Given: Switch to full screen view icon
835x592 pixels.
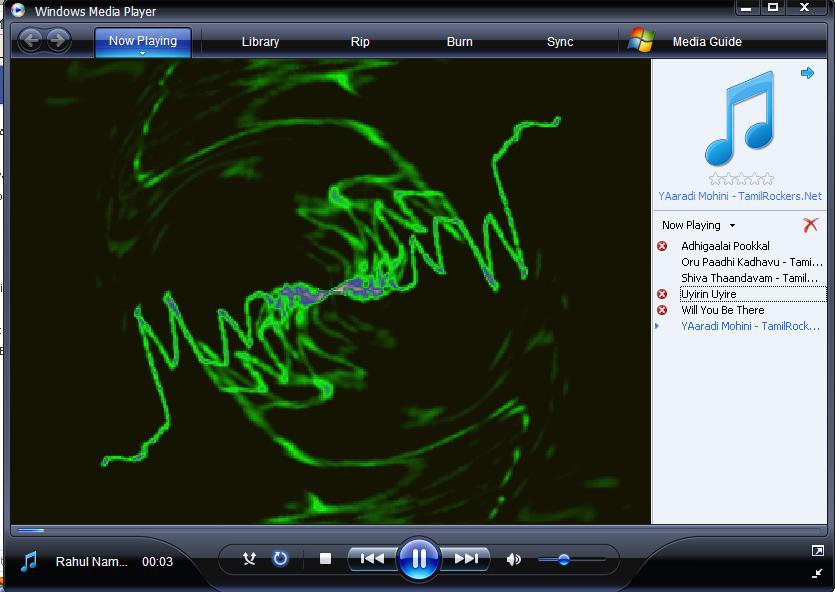Looking at the screenshot, I should click(x=817, y=550).
